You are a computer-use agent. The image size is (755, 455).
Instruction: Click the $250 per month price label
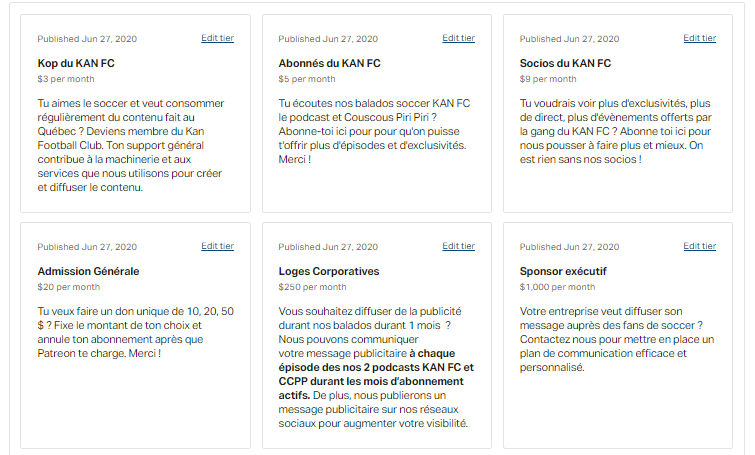(312, 287)
